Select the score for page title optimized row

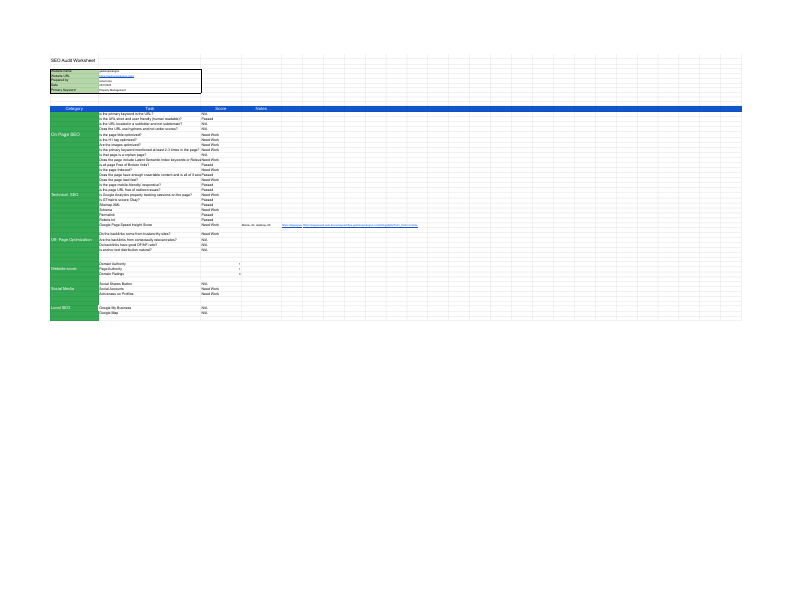[x=221, y=135]
